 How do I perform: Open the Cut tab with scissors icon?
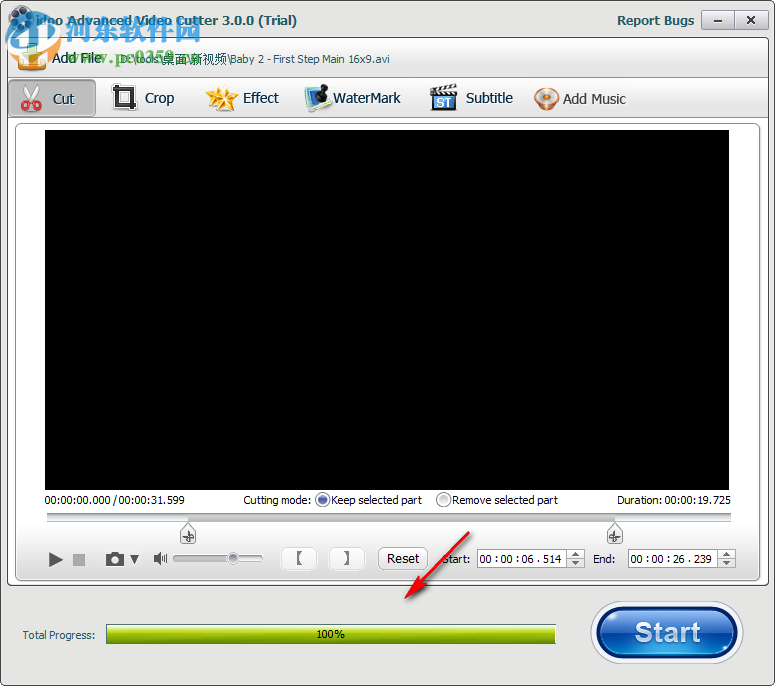[x=52, y=98]
